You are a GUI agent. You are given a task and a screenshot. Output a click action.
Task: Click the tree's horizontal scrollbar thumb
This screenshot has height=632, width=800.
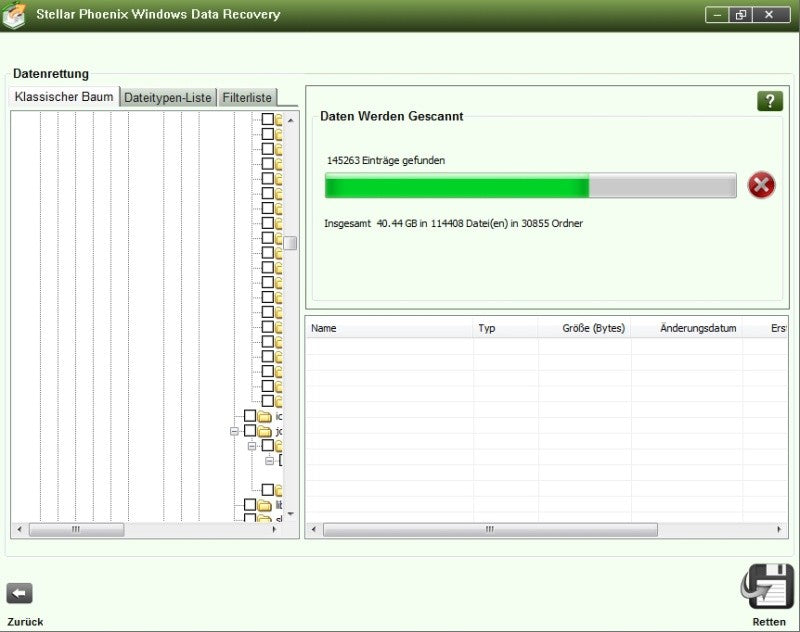point(77,529)
